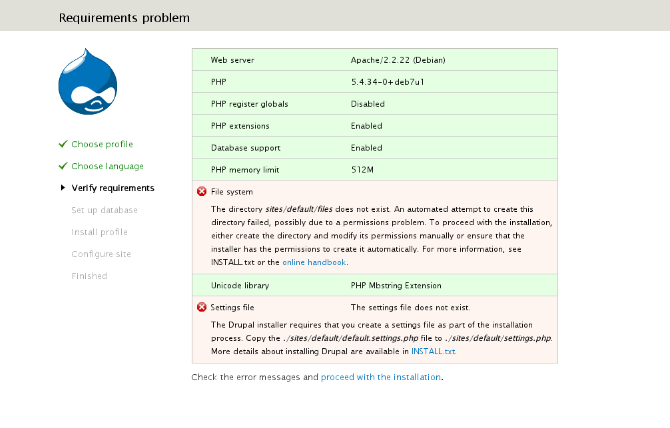This screenshot has height=428, width=670.
Task: Click the PHP Mbstring Extension value
Action: coord(396,286)
